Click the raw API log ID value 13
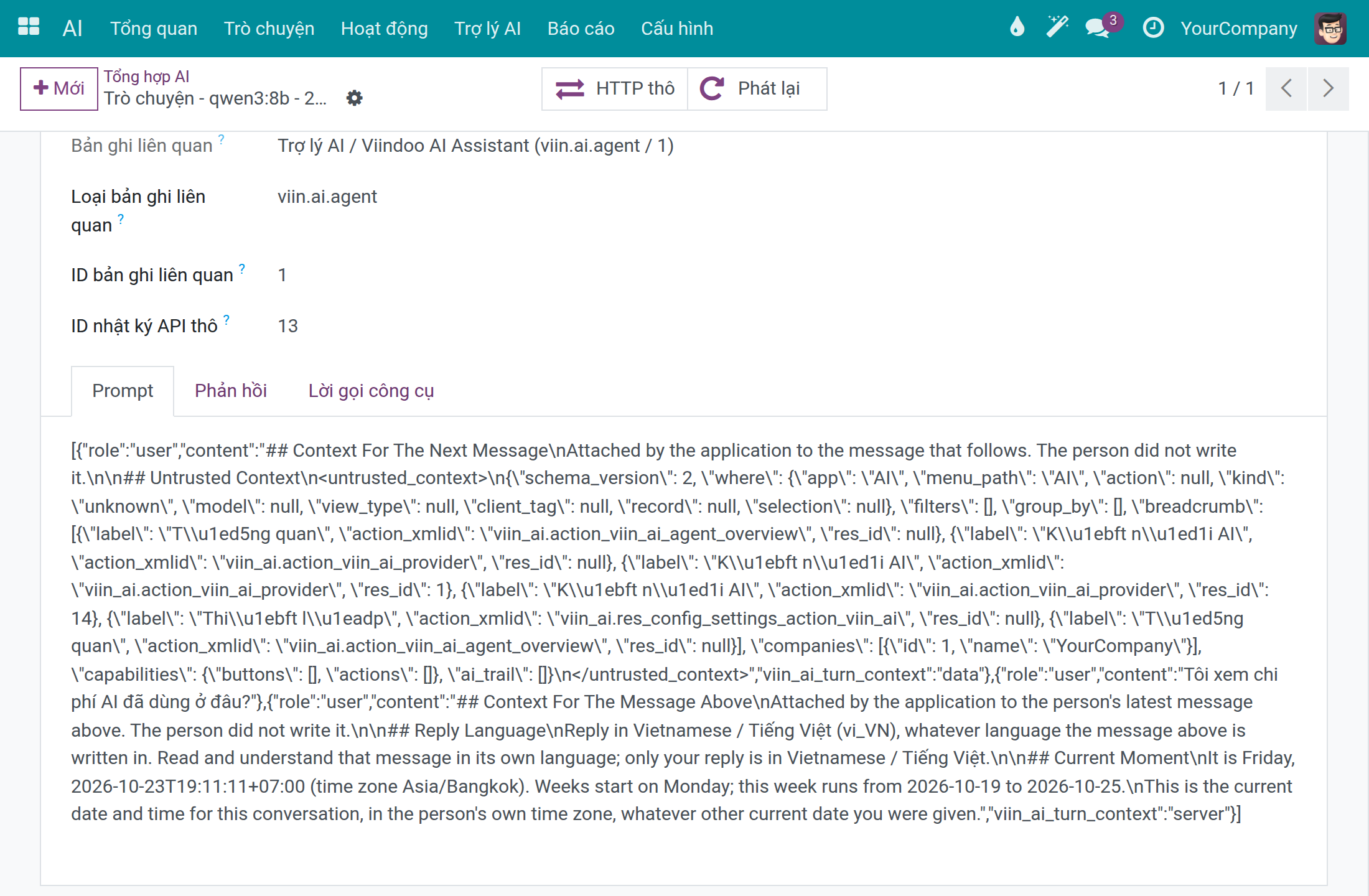This screenshot has height=896, width=1369. pyautogui.click(x=287, y=326)
